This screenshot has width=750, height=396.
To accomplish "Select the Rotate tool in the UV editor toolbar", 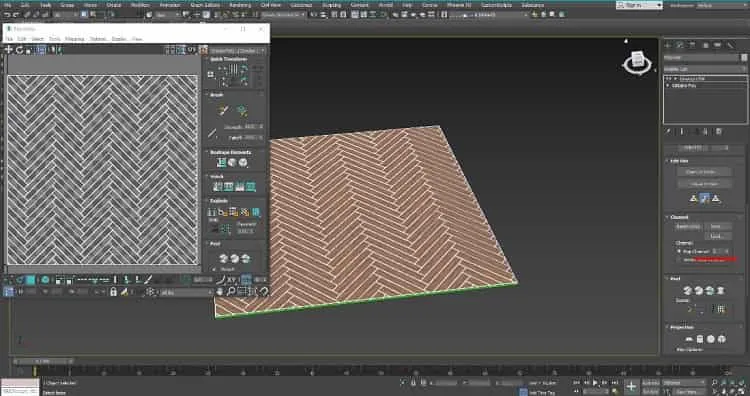I will pyautogui.click(x=19, y=50).
